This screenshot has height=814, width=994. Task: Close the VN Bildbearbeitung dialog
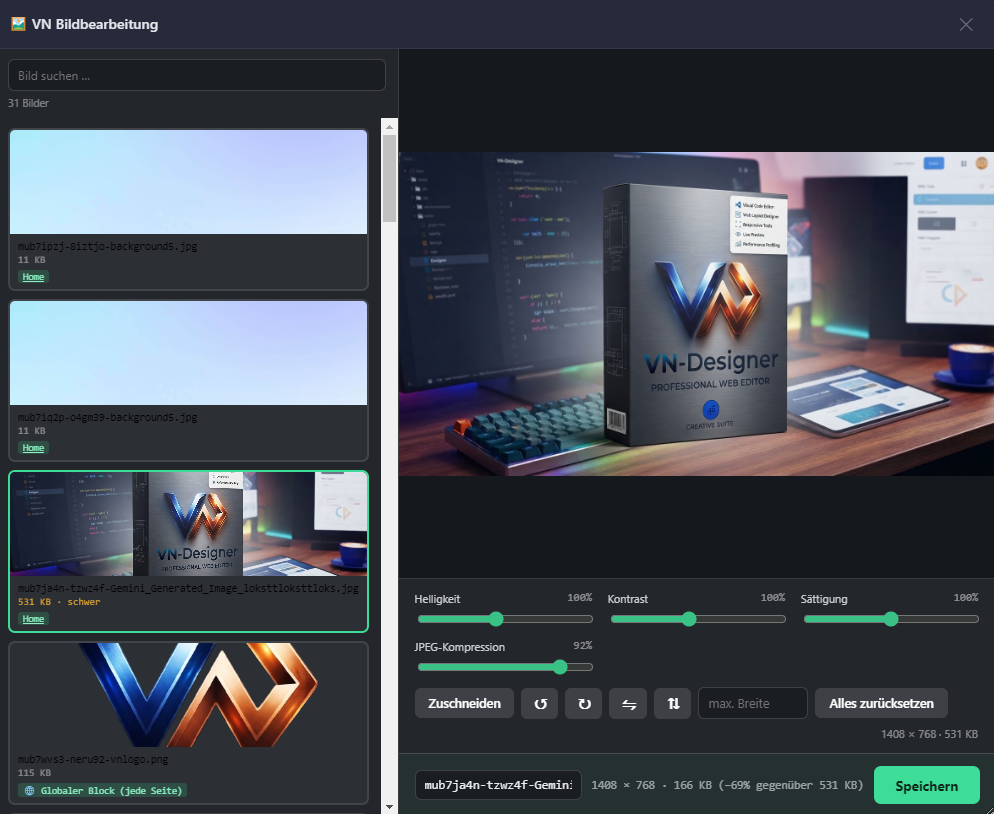point(965,25)
